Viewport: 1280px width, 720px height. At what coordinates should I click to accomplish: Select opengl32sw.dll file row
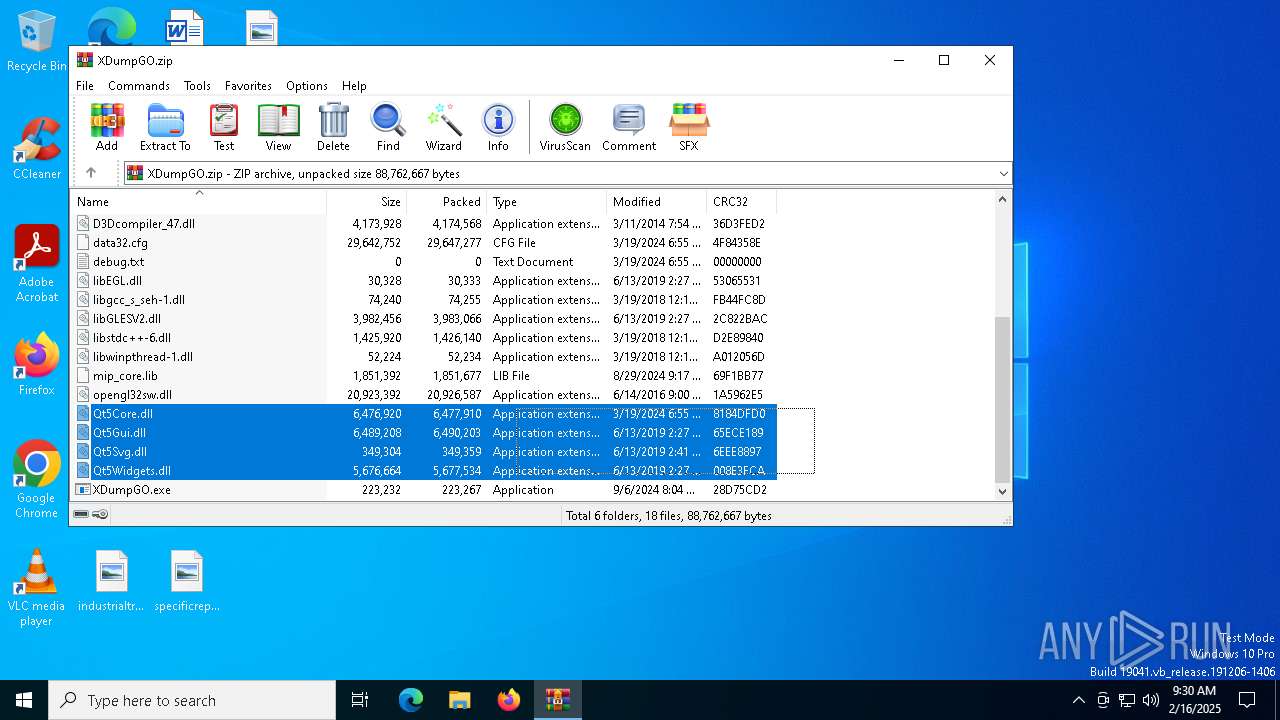tap(424, 395)
